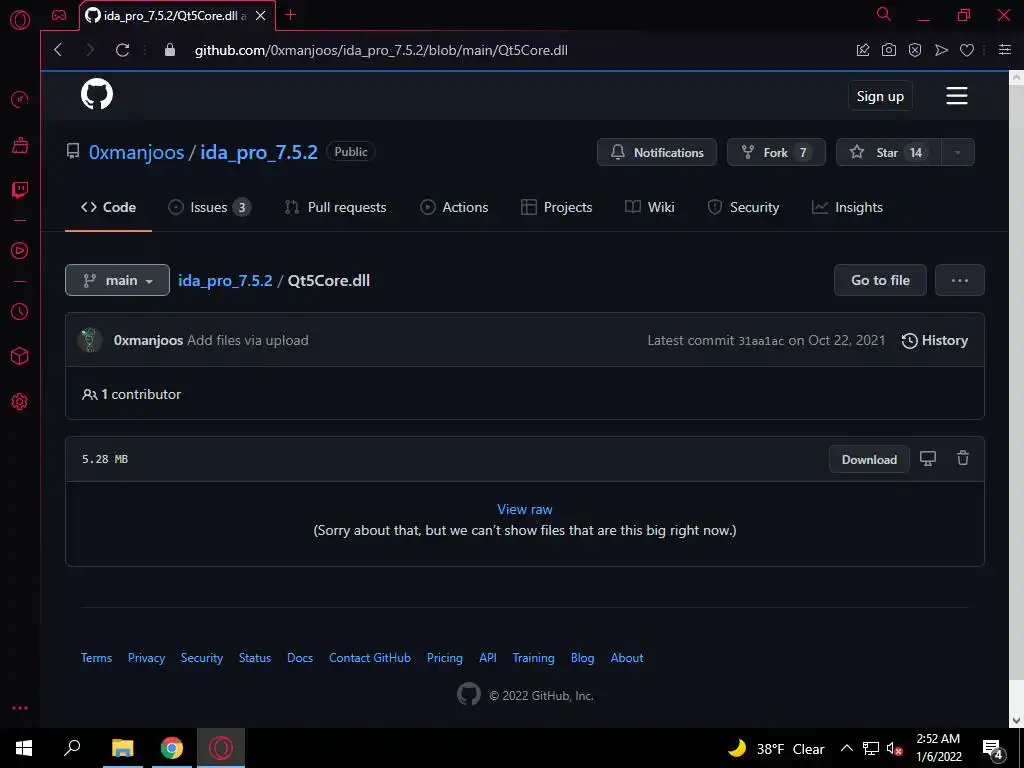The height and width of the screenshot is (768, 1024).
Task: Open the Insights tab
Action: [847, 207]
